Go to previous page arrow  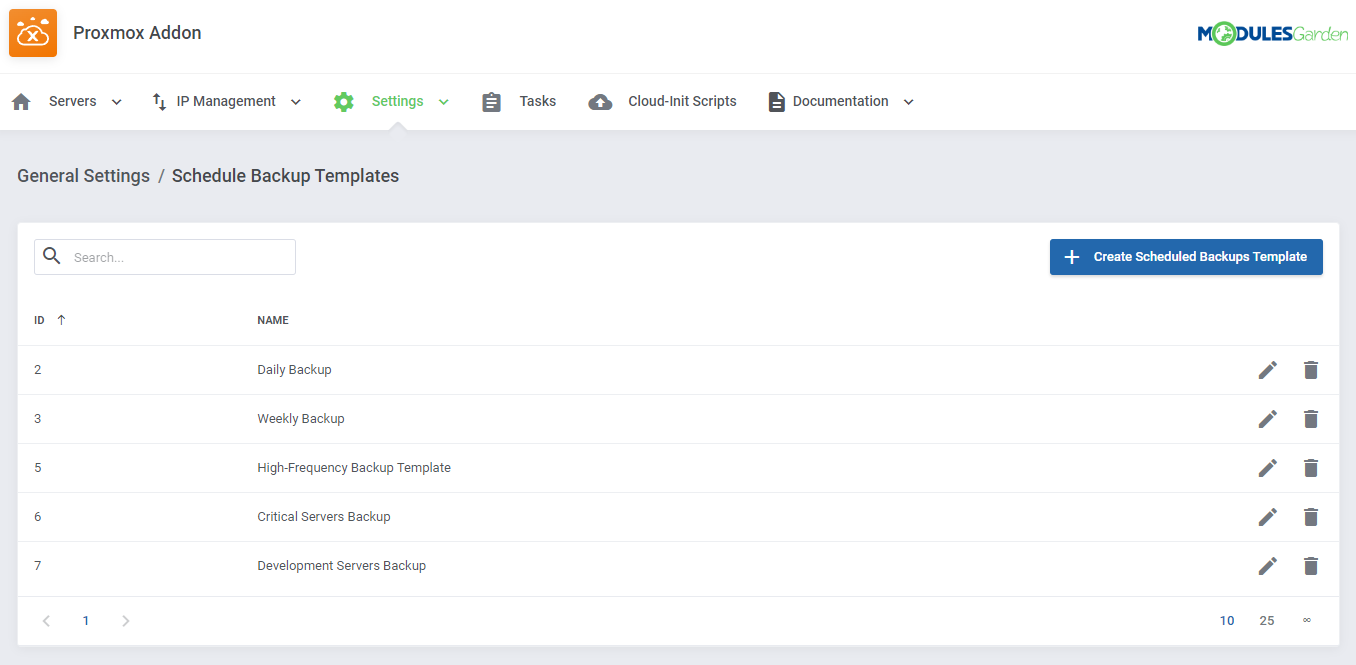pyautogui.click(x=46, y=621)
